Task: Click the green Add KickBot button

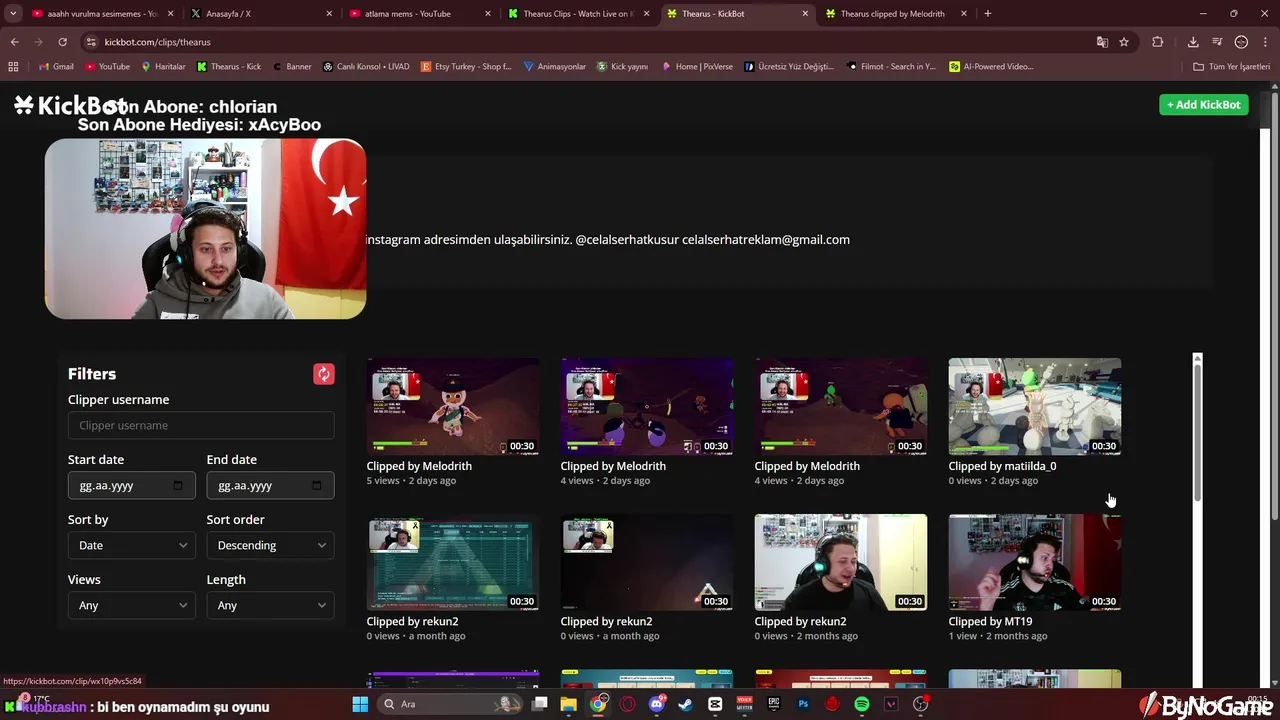Action: click(x=1204, y=105)
